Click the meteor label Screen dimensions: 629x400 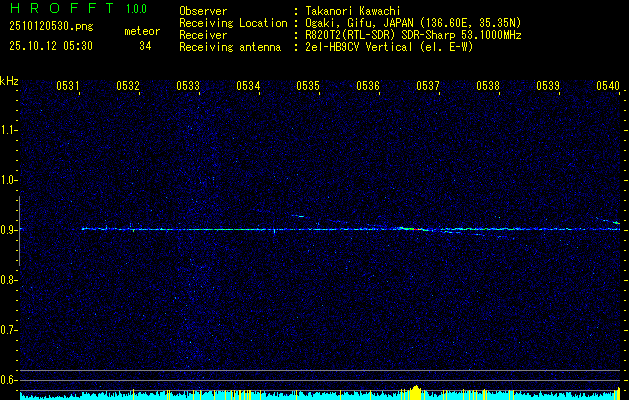(x=142, y=31)
